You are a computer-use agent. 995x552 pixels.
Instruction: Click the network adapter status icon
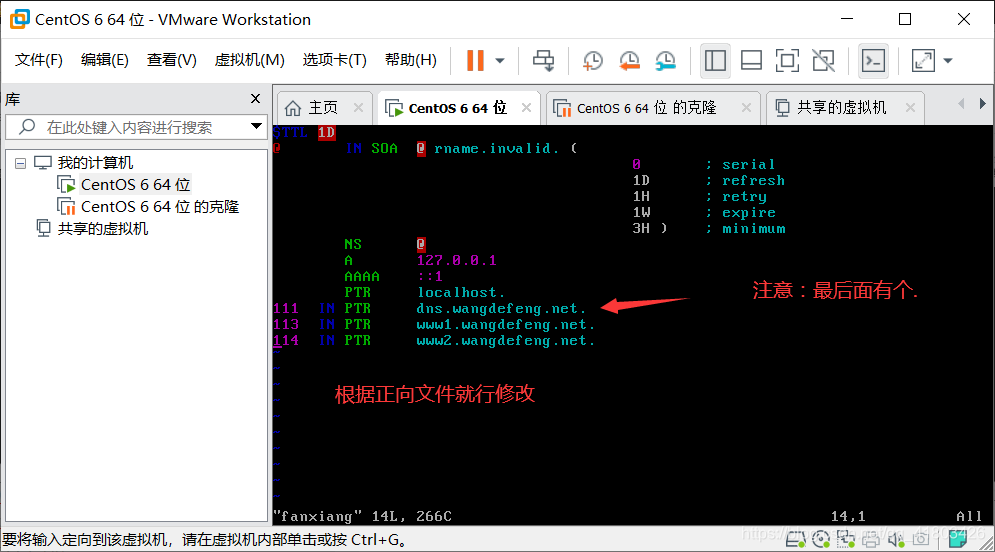(845, 539)
